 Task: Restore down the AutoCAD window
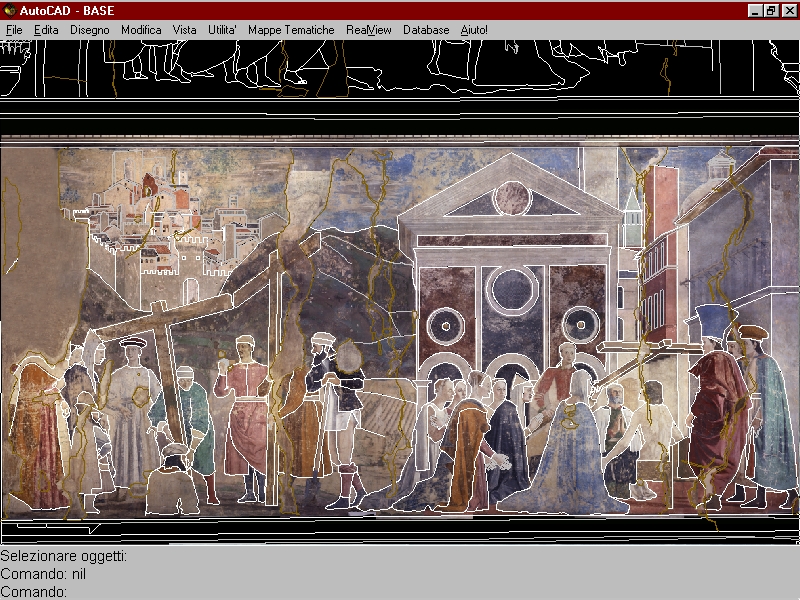(771, 11)
